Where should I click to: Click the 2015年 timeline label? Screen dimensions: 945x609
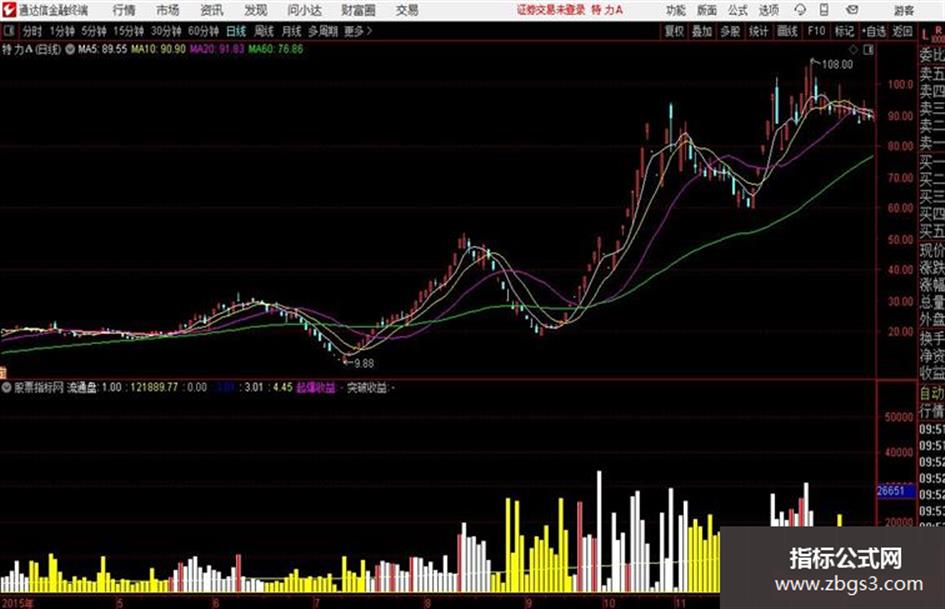coord(17,603)
